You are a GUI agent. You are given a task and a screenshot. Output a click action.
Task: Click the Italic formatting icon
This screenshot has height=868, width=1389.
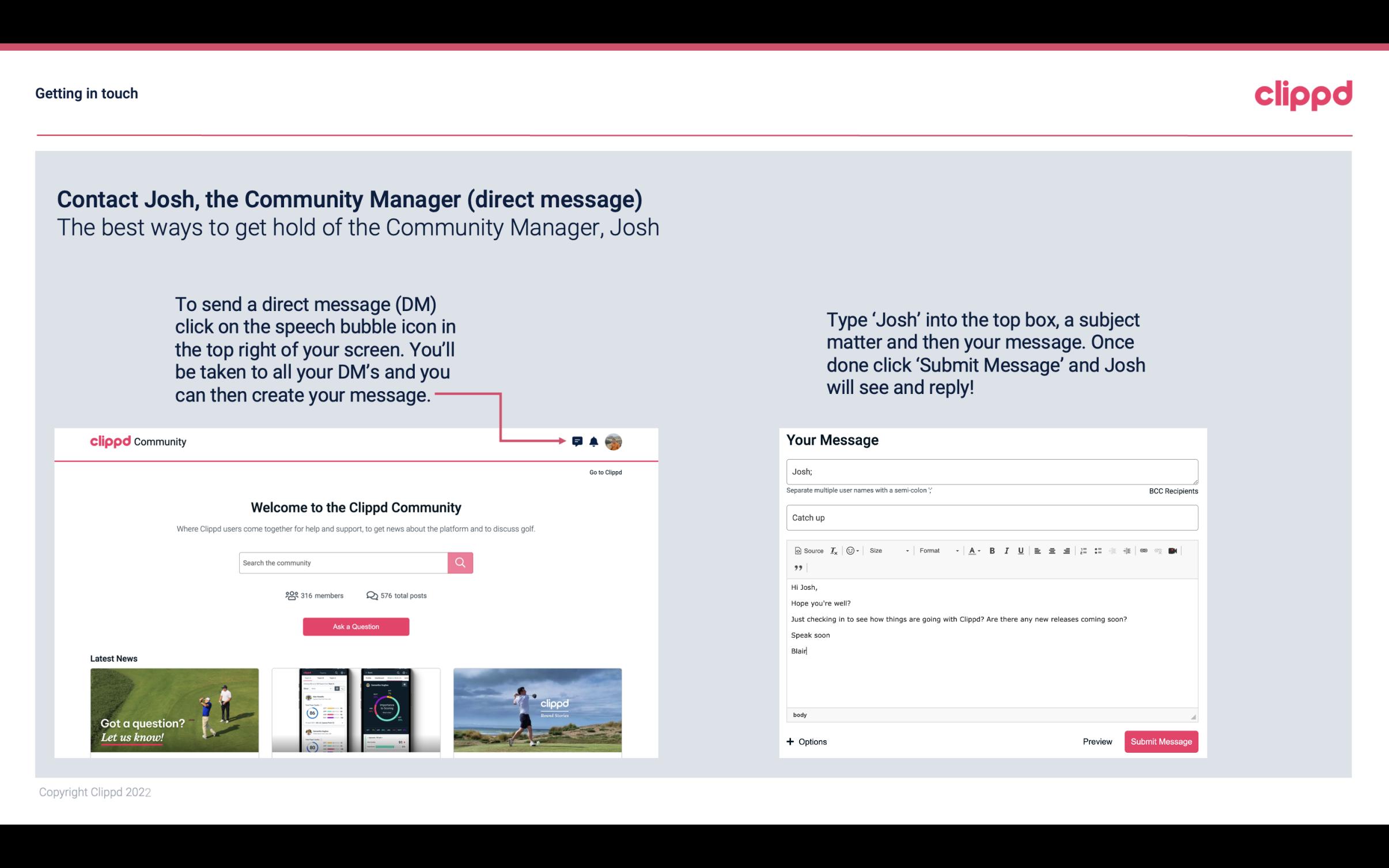1007,550
